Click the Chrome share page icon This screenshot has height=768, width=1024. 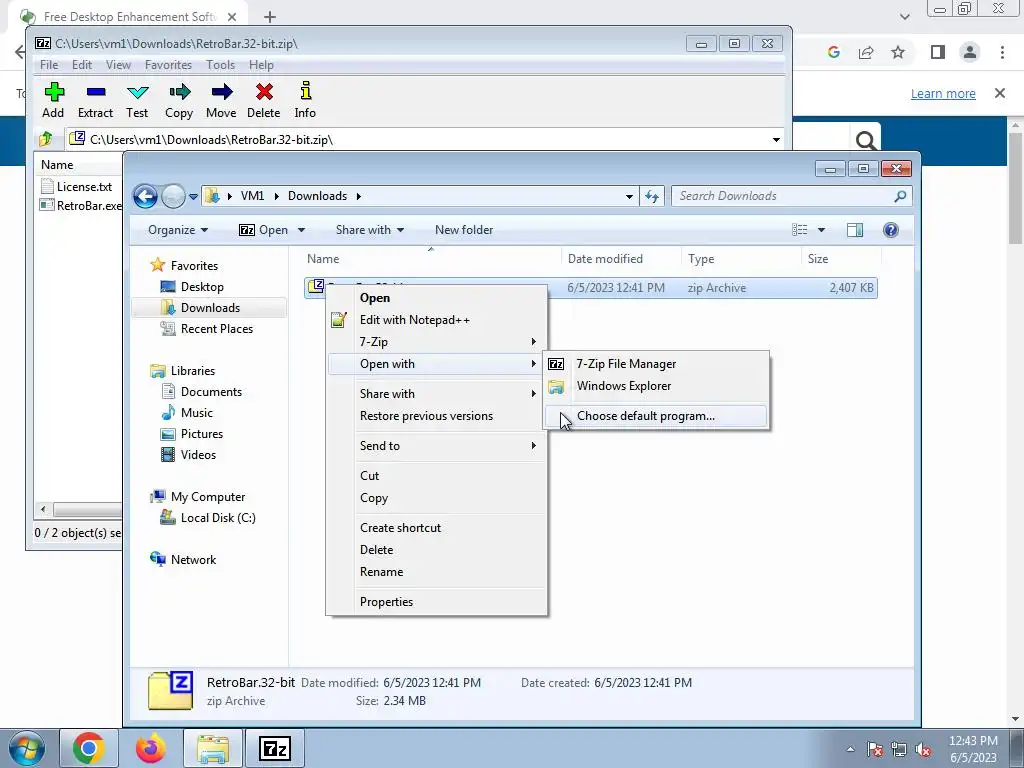(x=866, y=52)
